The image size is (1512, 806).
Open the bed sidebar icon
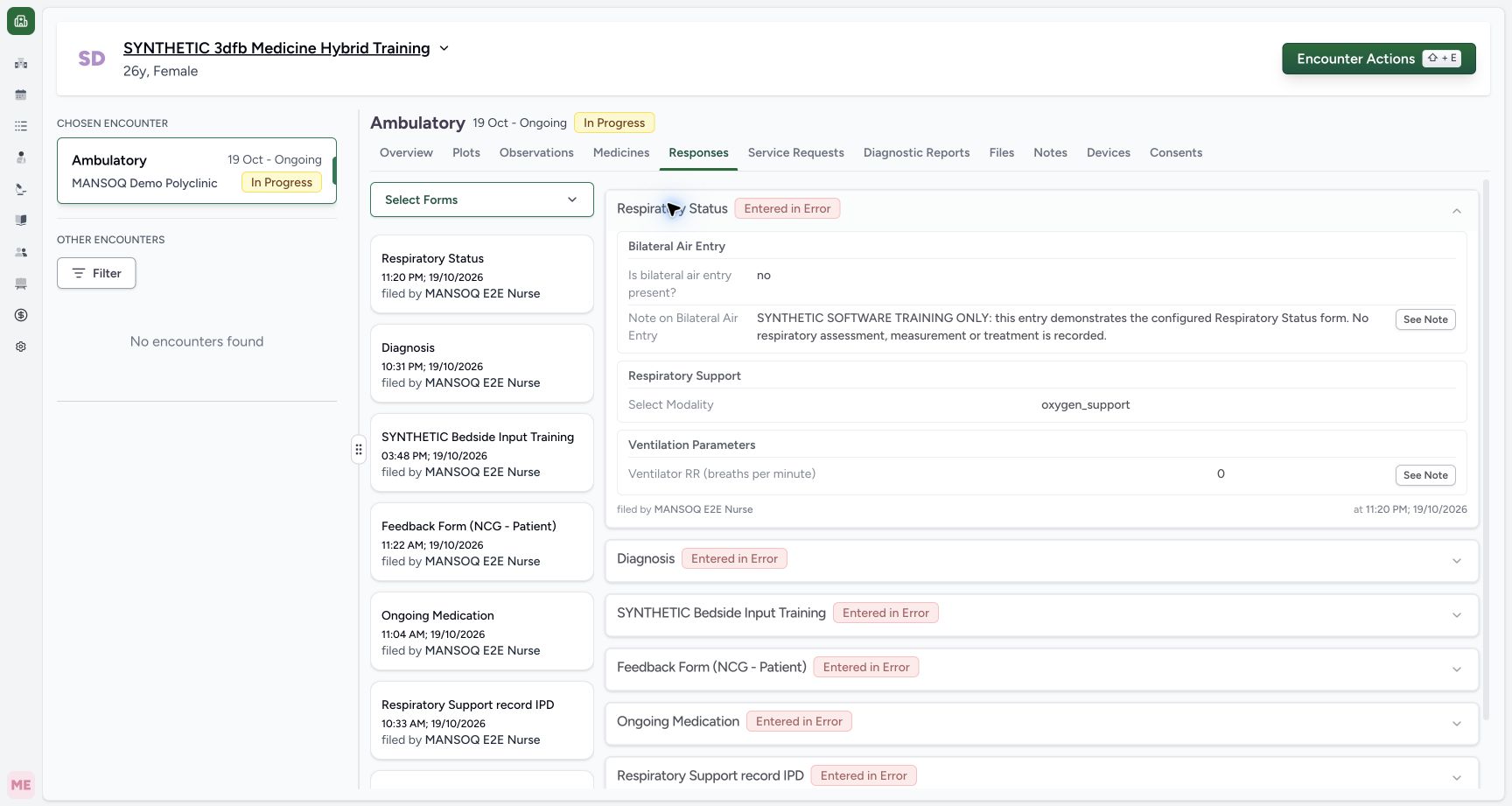[21, 284]
